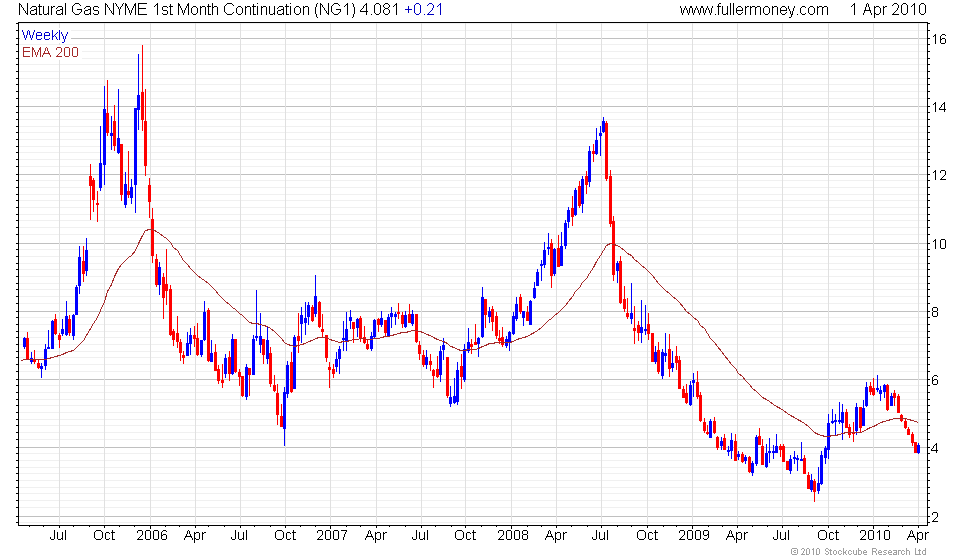980x560 pixels.
Task: Click the 'Oct' label just before 2010
Action: pyautogui.click(x=828, y=536)
